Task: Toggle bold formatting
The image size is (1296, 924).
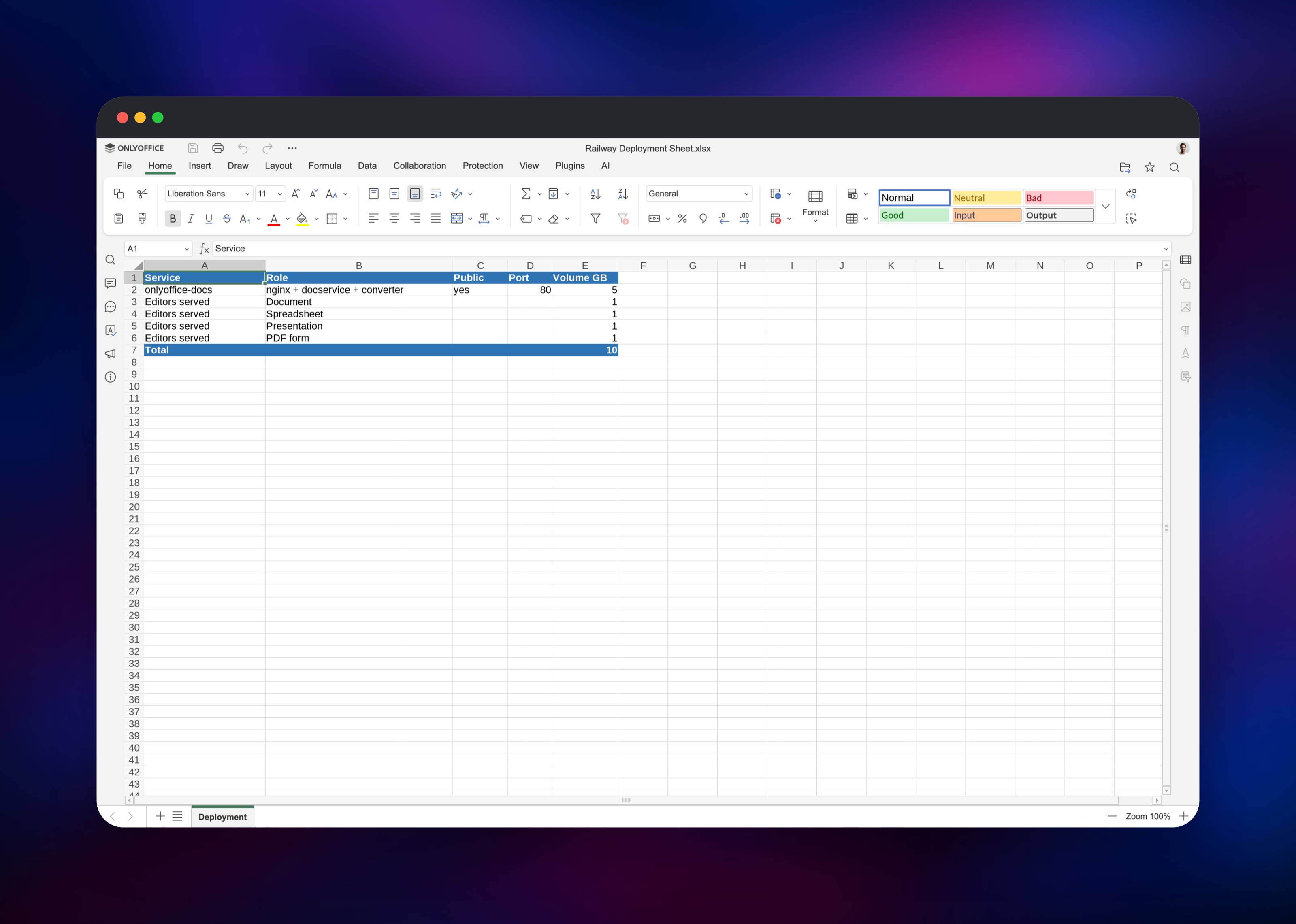Action: coord(173,219)
